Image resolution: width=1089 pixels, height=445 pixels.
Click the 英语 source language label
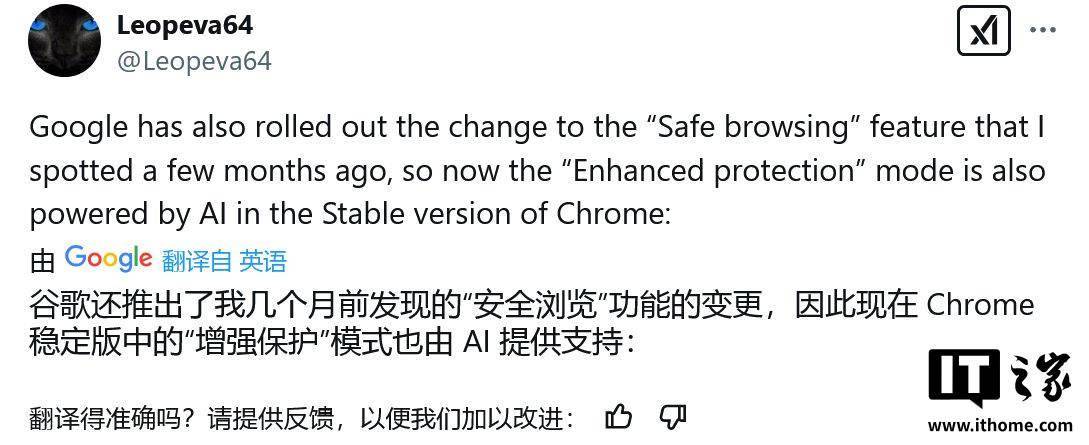263,261
